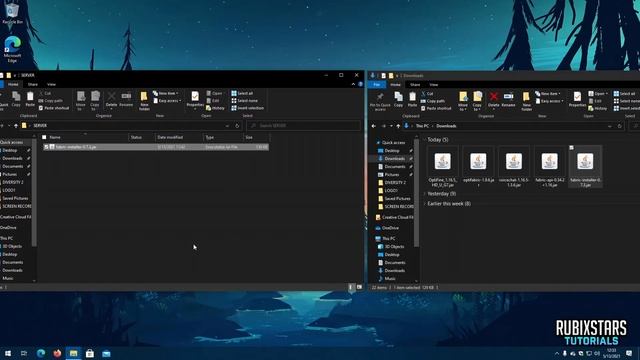The height and width of the screenshot is (360, 640).
Task: Expand New item dropdown in SERVER window
Action: pyautogui.click(x=166, y=93)
